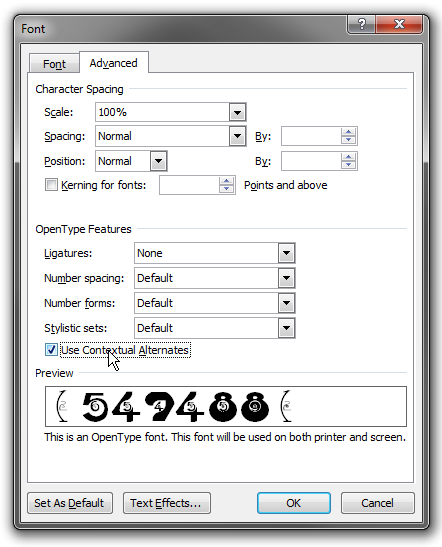Click the Spacing By down arrow

348,140
